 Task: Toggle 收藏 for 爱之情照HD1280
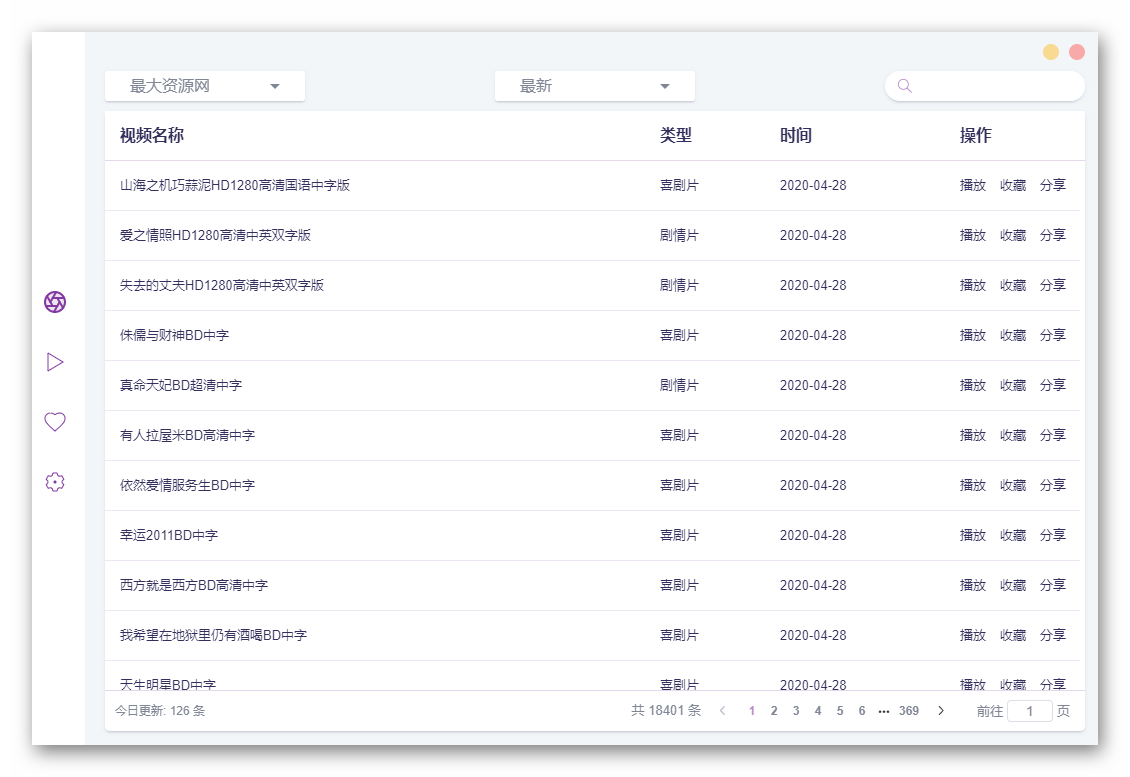tap(1012, 235)
